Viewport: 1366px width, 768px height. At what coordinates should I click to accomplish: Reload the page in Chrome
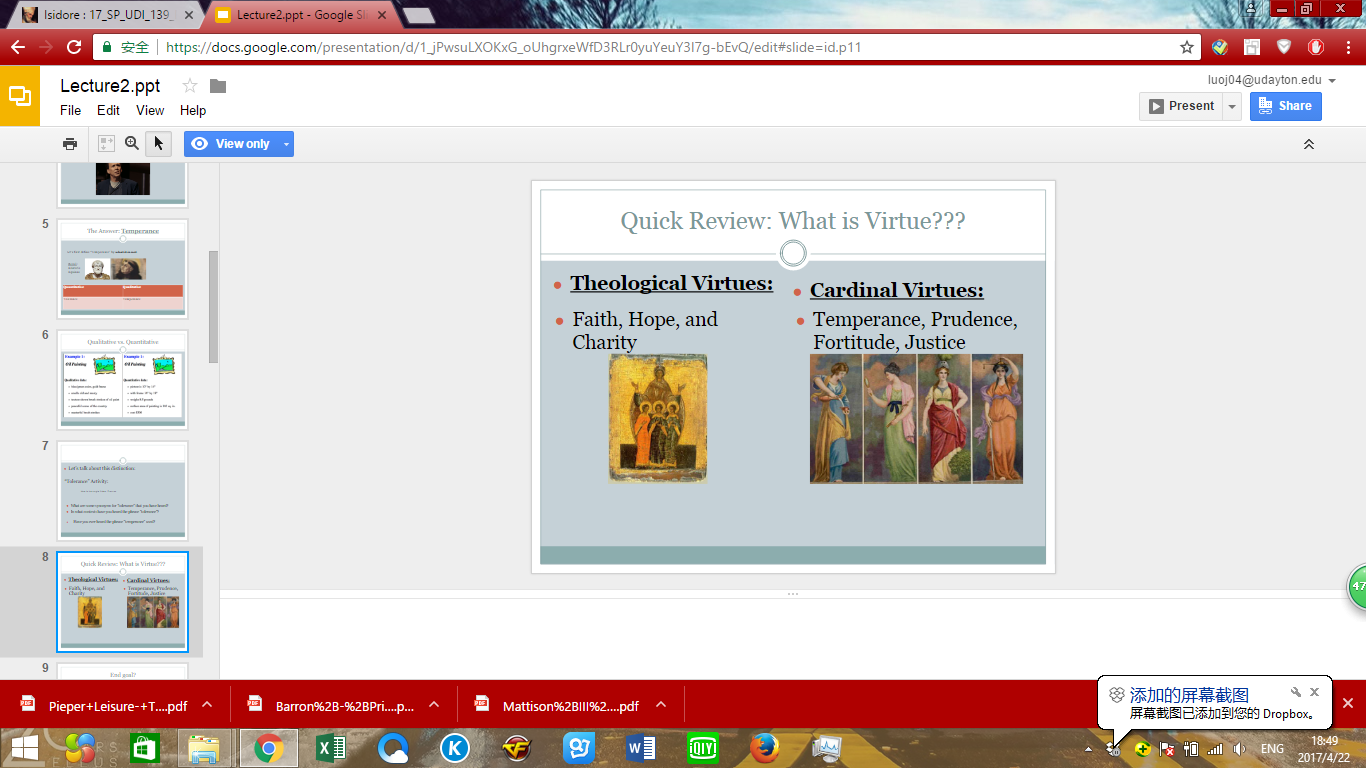(x=73, y=47)
